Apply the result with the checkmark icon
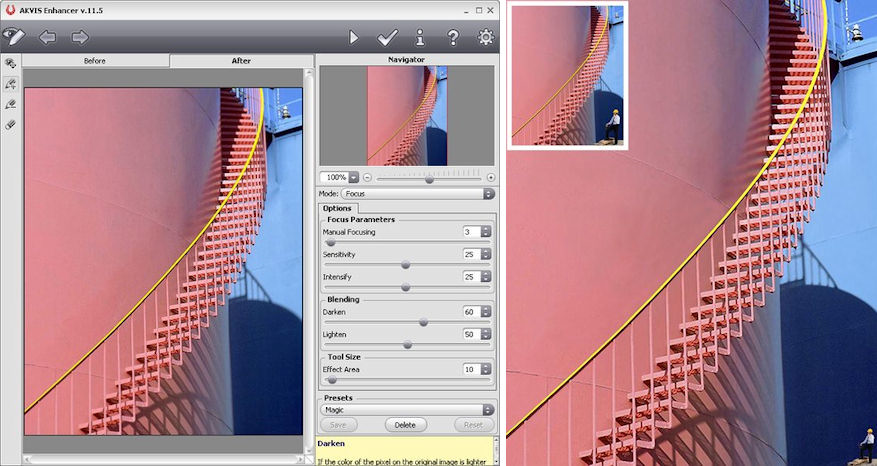Screen dimensions: 877x466 [387, 38]
